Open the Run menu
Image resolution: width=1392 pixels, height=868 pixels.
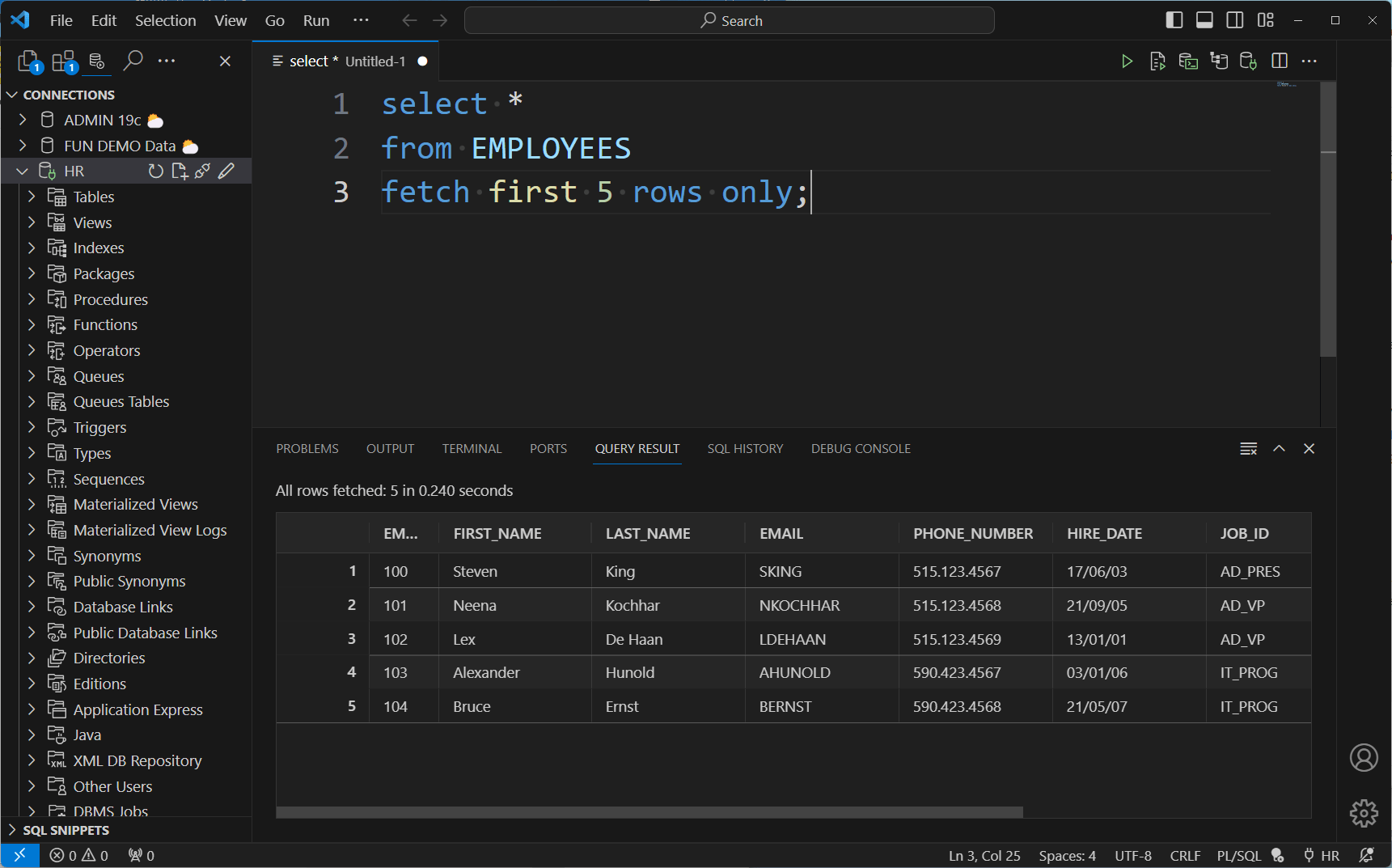click(x=316, y=20)
